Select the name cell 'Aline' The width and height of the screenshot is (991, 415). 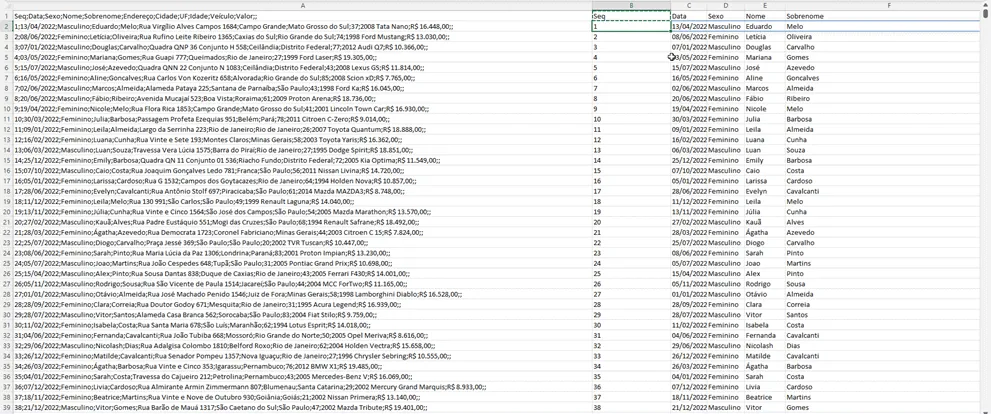coord(764,78)
